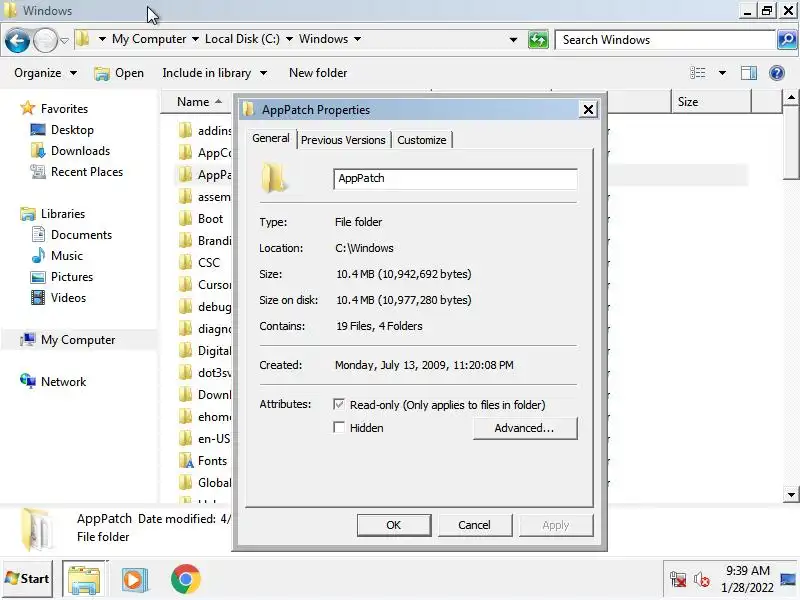Select My Computer in navigation pane

[78, 340]
